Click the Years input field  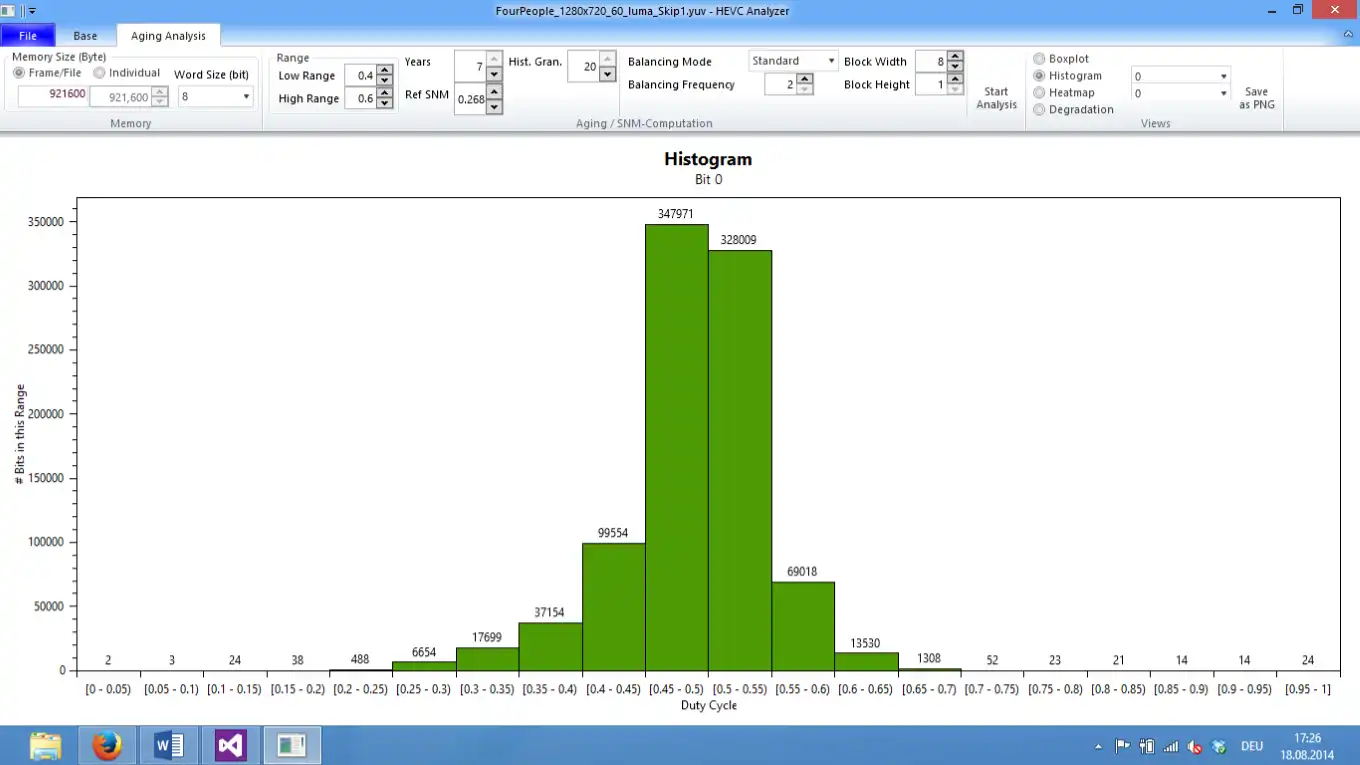470,66
